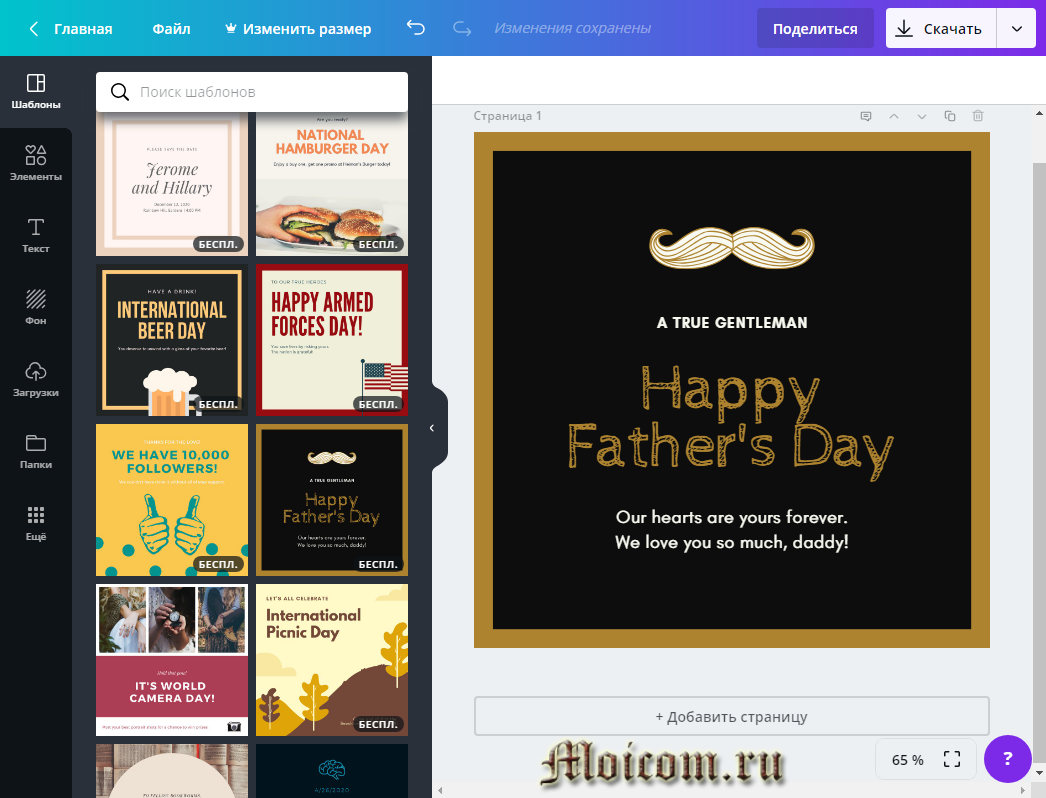This screenshot has height=798, width=1046.
Task: Open the Uploads (Загрузки) panel
Action: pyautogui.click(x=36, y=378)
